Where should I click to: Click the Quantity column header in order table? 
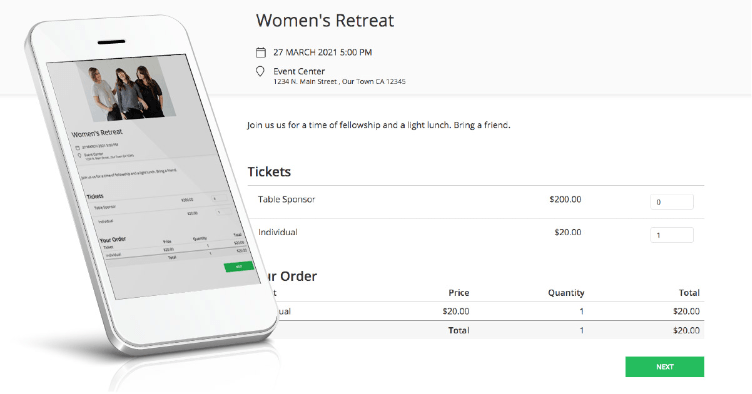(x=566, y=293)
